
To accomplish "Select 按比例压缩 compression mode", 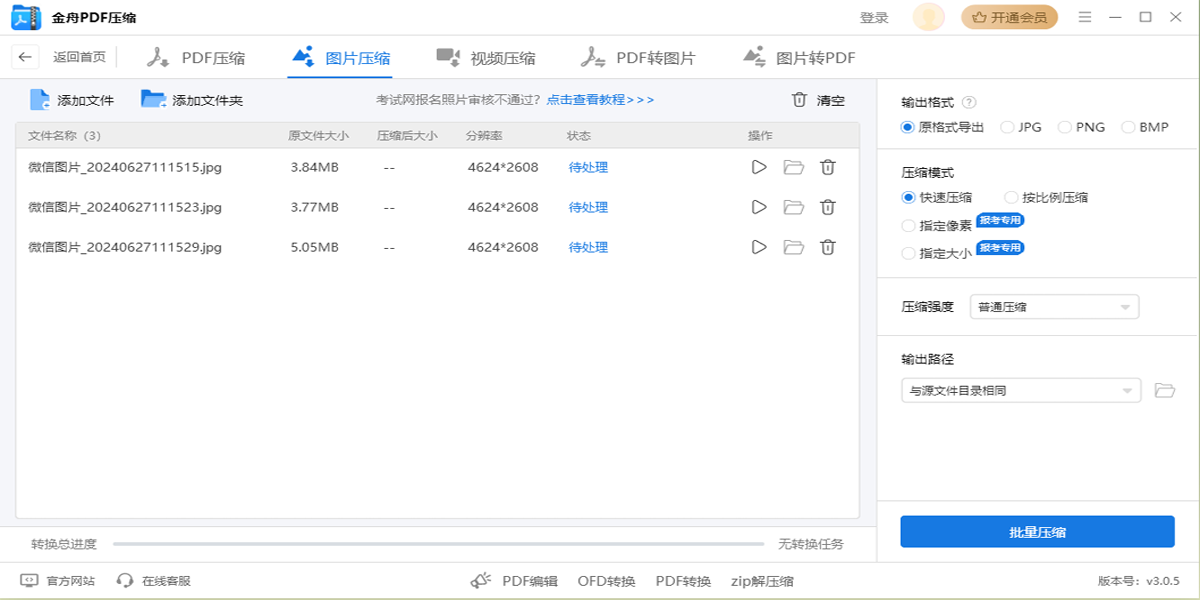I will pyautogui.click(x=1046, y=197).
